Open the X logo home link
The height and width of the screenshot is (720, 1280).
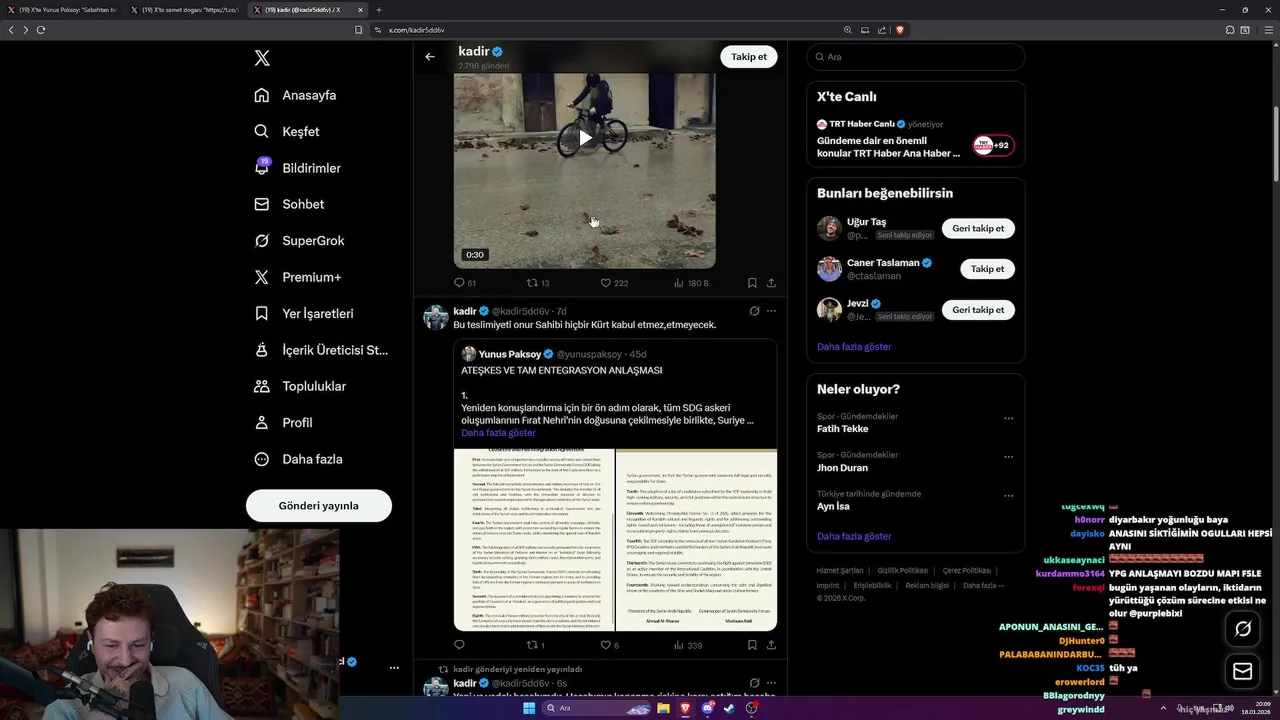tap(262, 58)
